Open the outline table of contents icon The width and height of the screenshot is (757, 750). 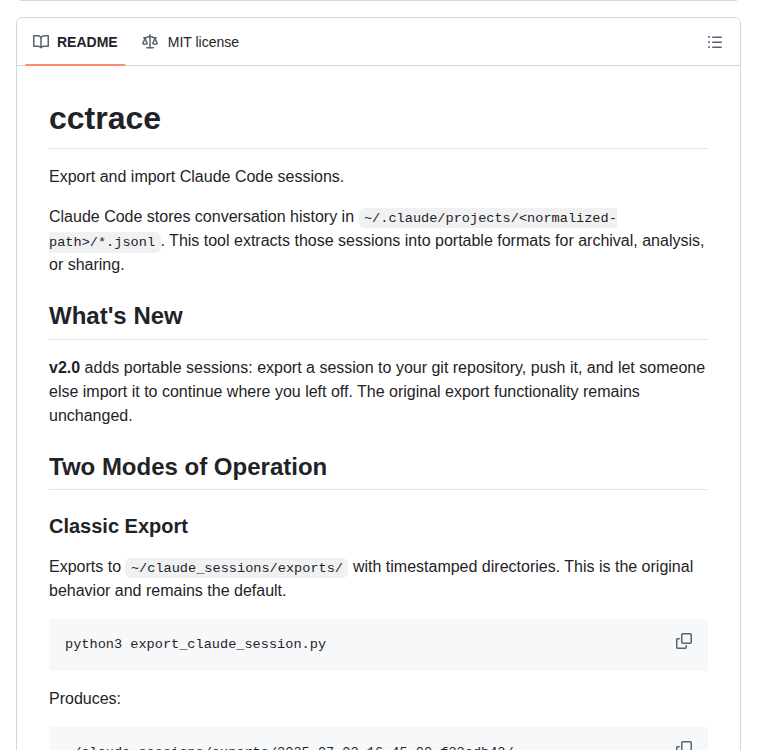[715, 42]
